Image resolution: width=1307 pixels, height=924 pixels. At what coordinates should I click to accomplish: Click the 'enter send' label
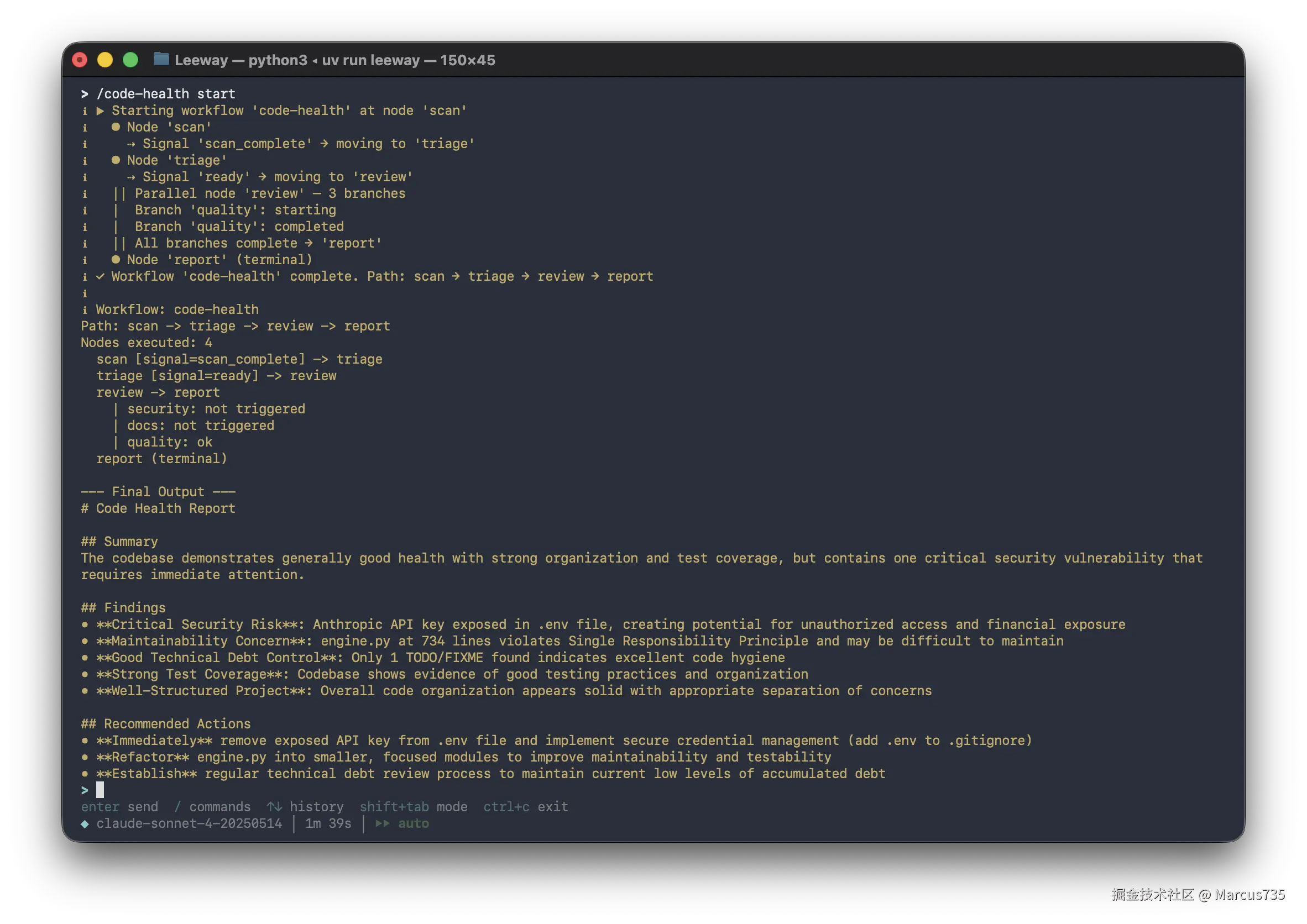120,806
